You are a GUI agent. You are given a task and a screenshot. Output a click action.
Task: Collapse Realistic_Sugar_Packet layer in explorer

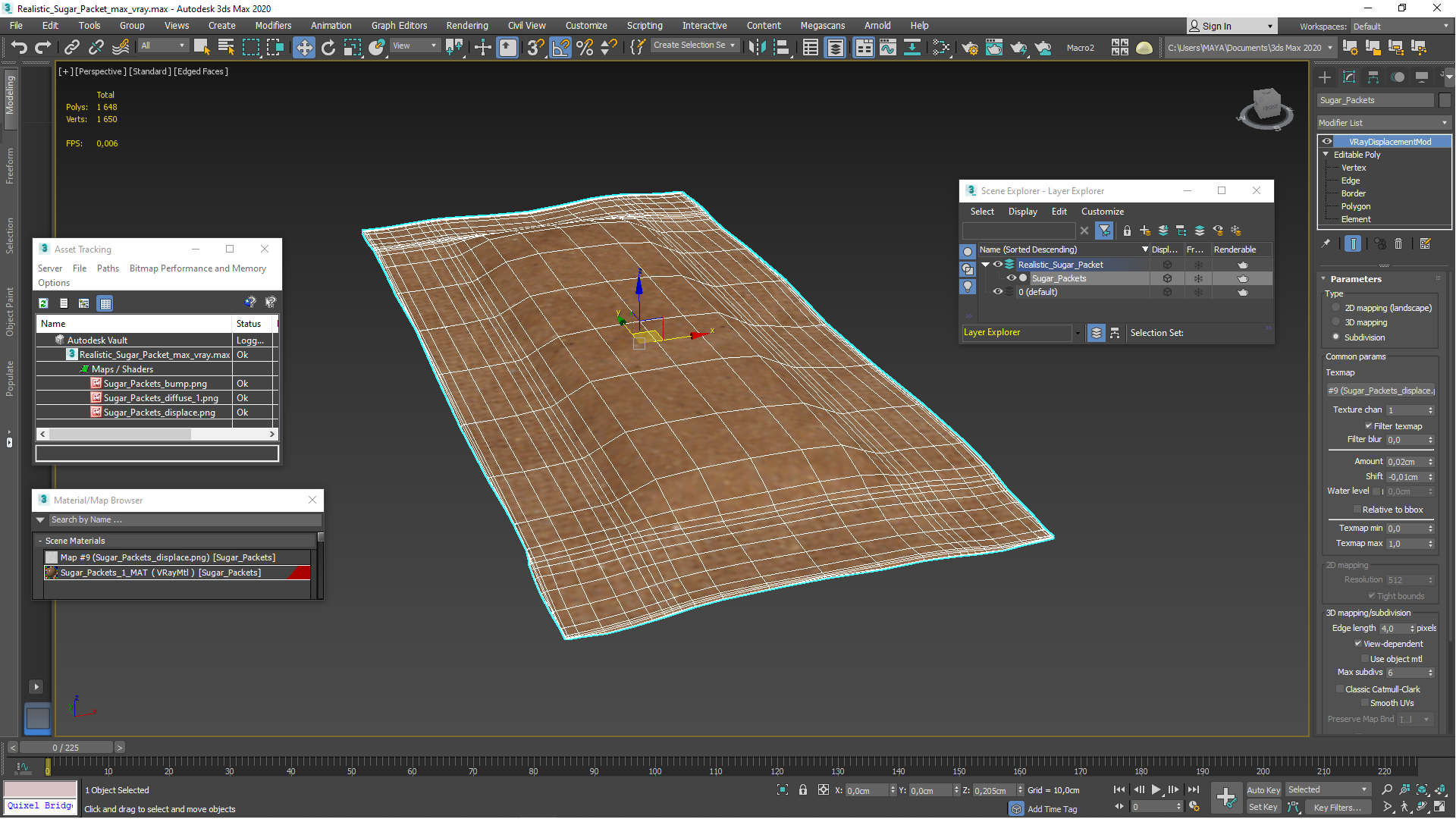[x=985, y=265]
